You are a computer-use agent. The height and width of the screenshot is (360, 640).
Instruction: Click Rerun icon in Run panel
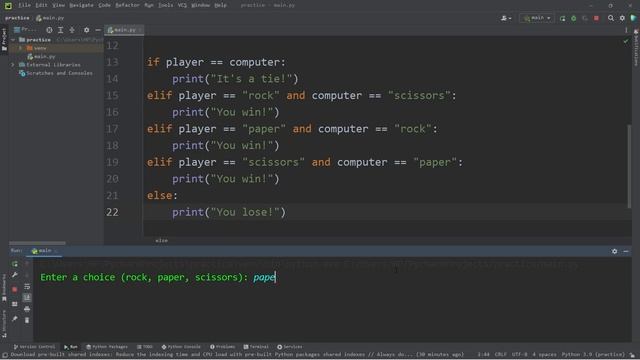click(x=15, y=264)
